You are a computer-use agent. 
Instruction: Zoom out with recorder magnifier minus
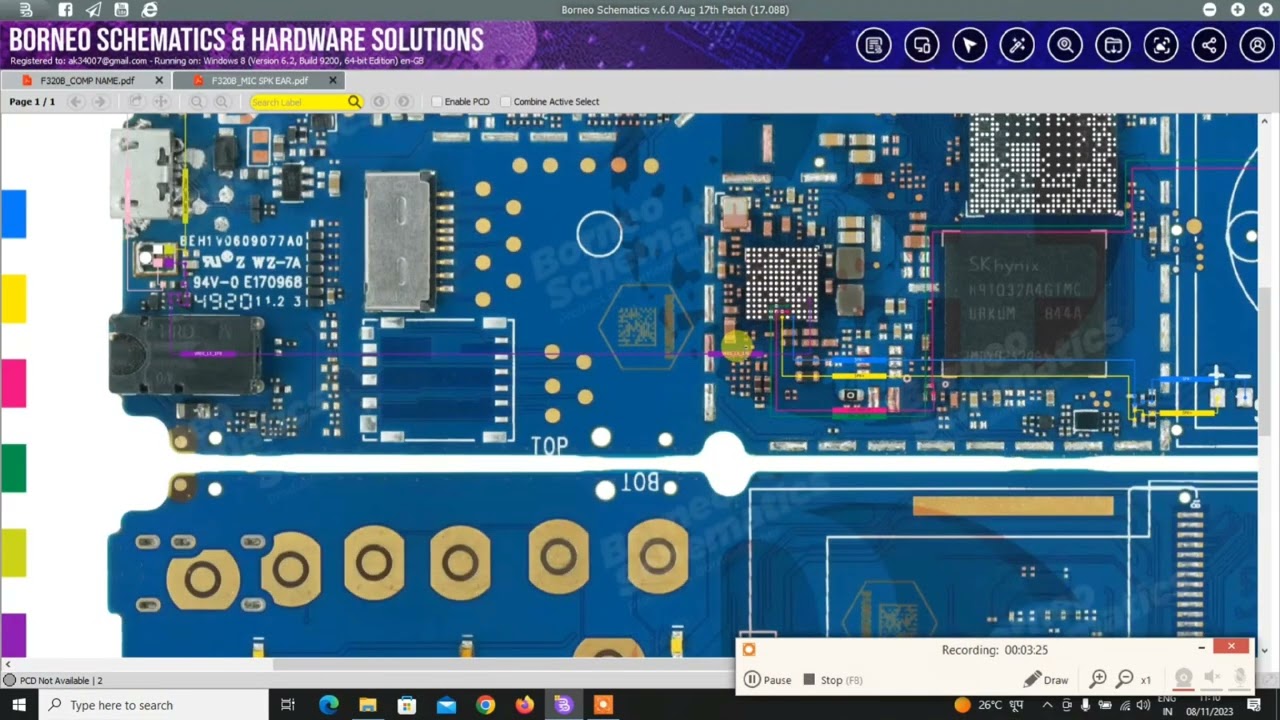tap(1125, 679)
